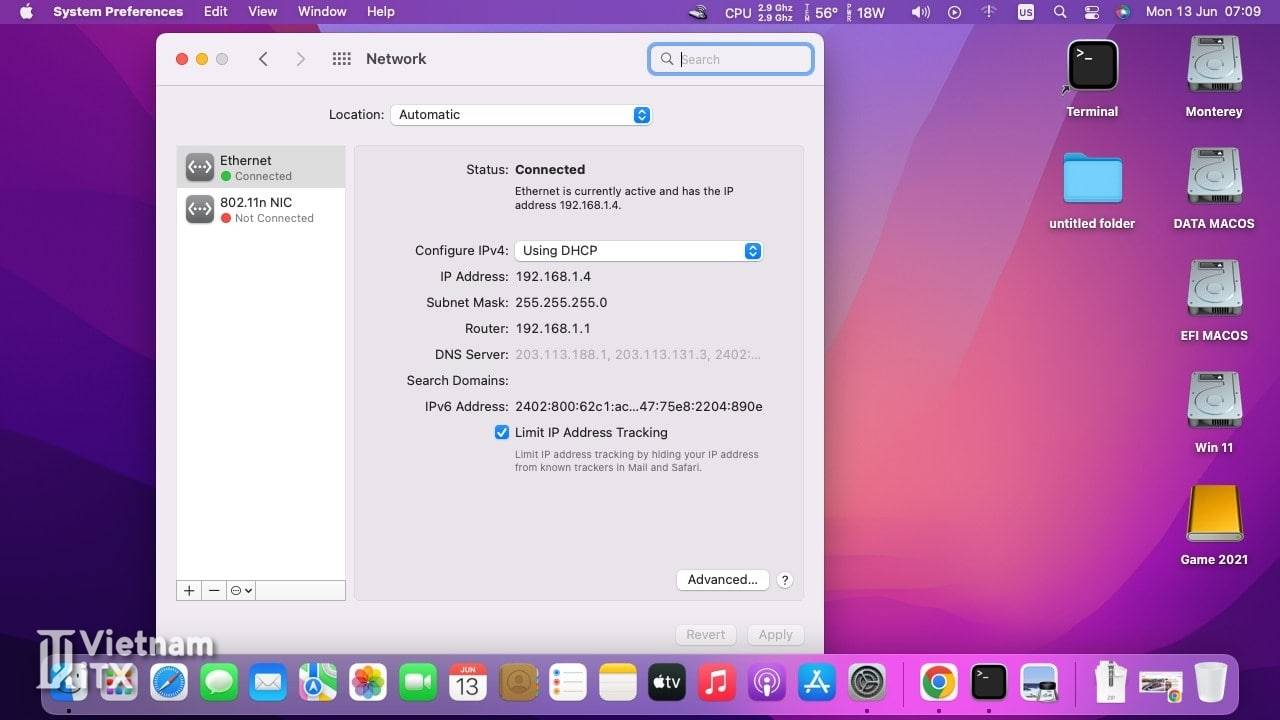The height and width of the screenshot is (720, 1280).
Task: Open the Location dropdown set to Automatic
Action: [x=520, y=115]
